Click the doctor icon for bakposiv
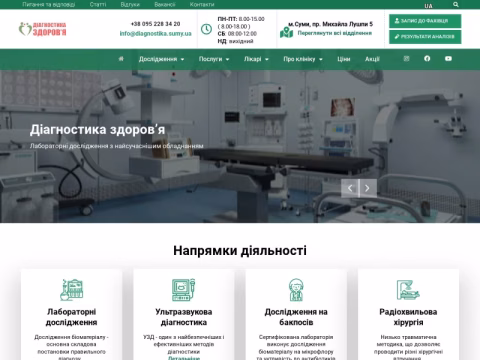This screenshot has width=480, height=360. (296, 290)
